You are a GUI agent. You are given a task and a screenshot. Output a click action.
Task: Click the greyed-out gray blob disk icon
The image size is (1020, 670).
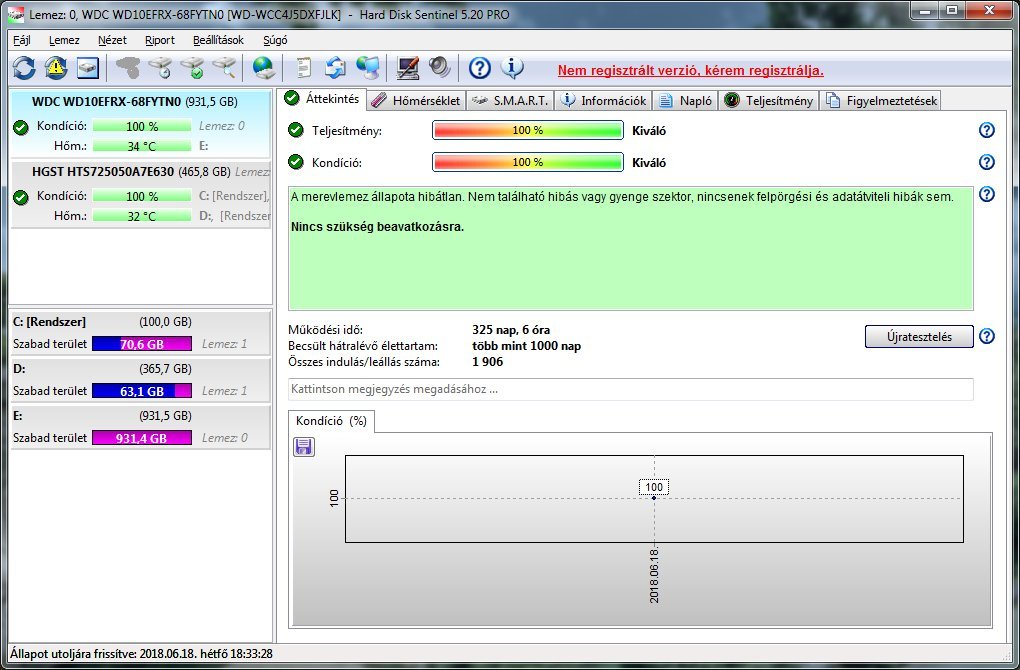(128, 68)
